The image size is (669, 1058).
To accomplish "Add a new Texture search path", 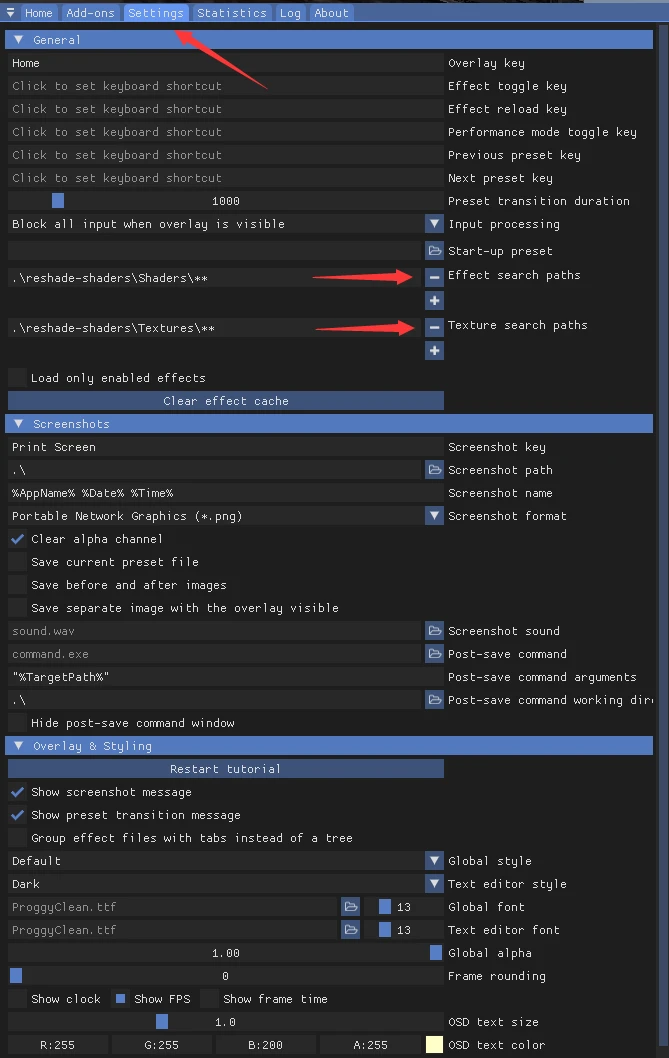I will tap(434, 350).
